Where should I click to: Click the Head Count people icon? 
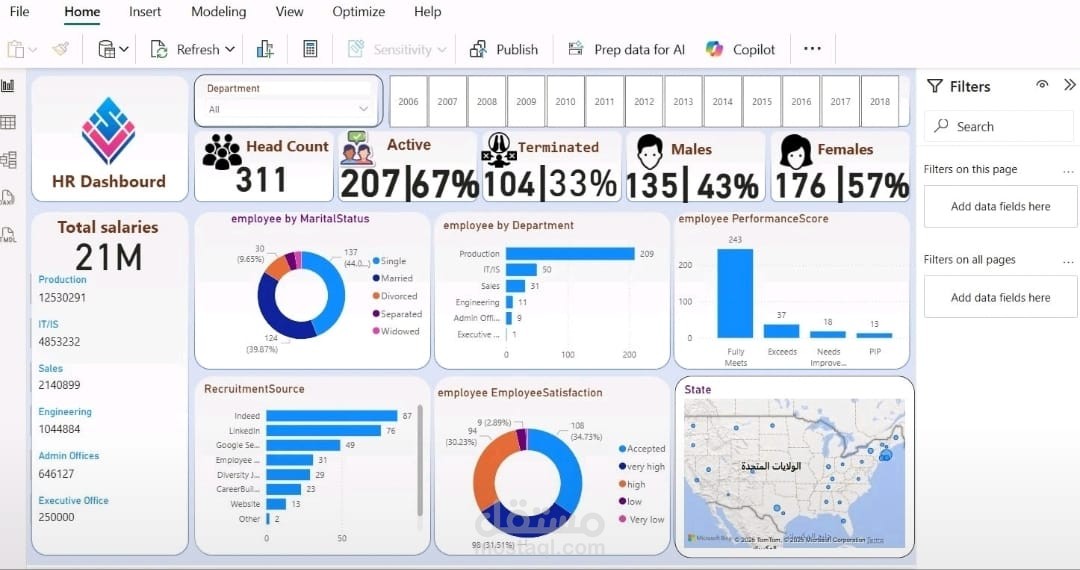coord(222,151)
